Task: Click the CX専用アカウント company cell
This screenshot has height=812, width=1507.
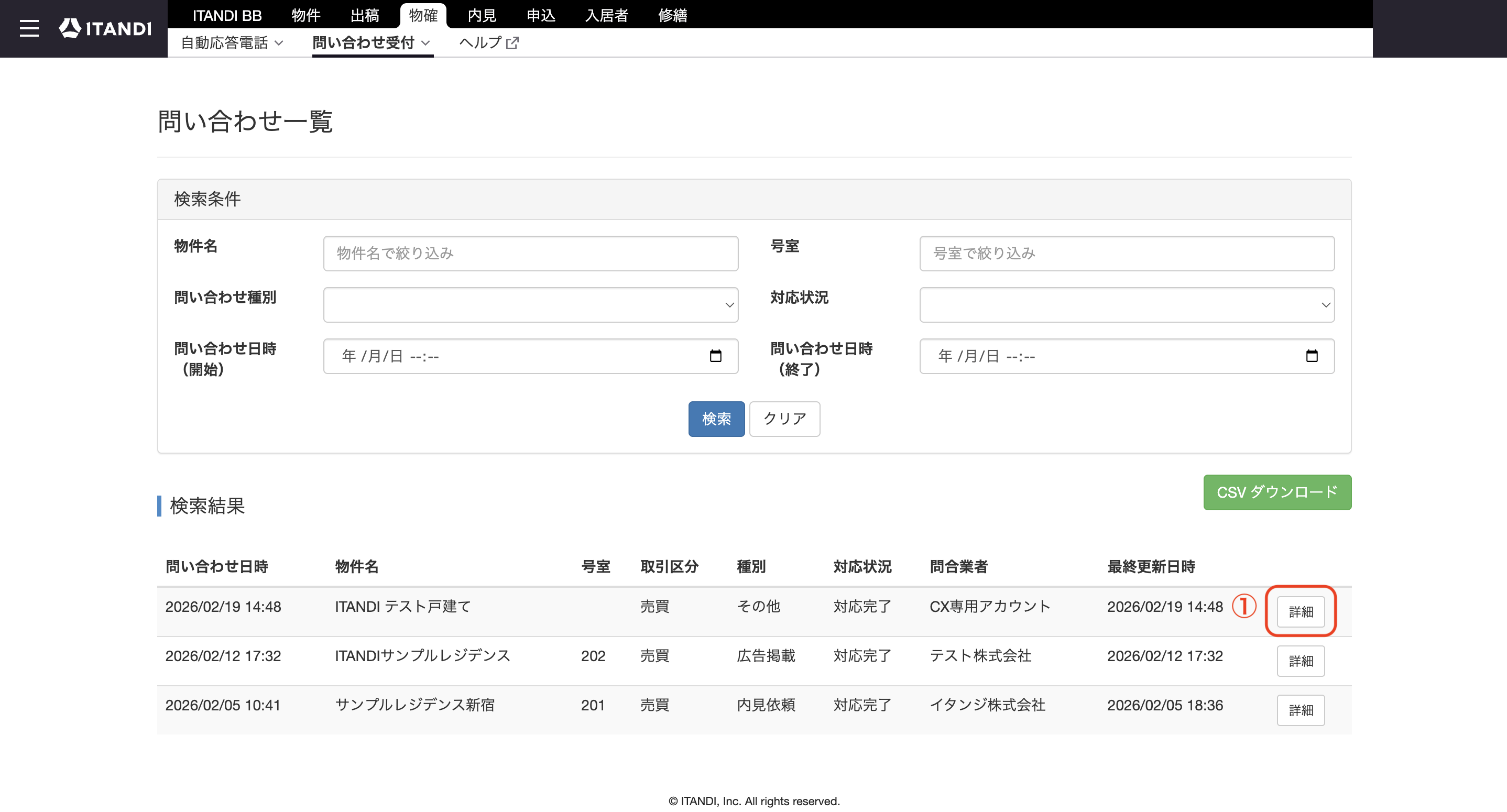Action: click(x=990, y=607)
